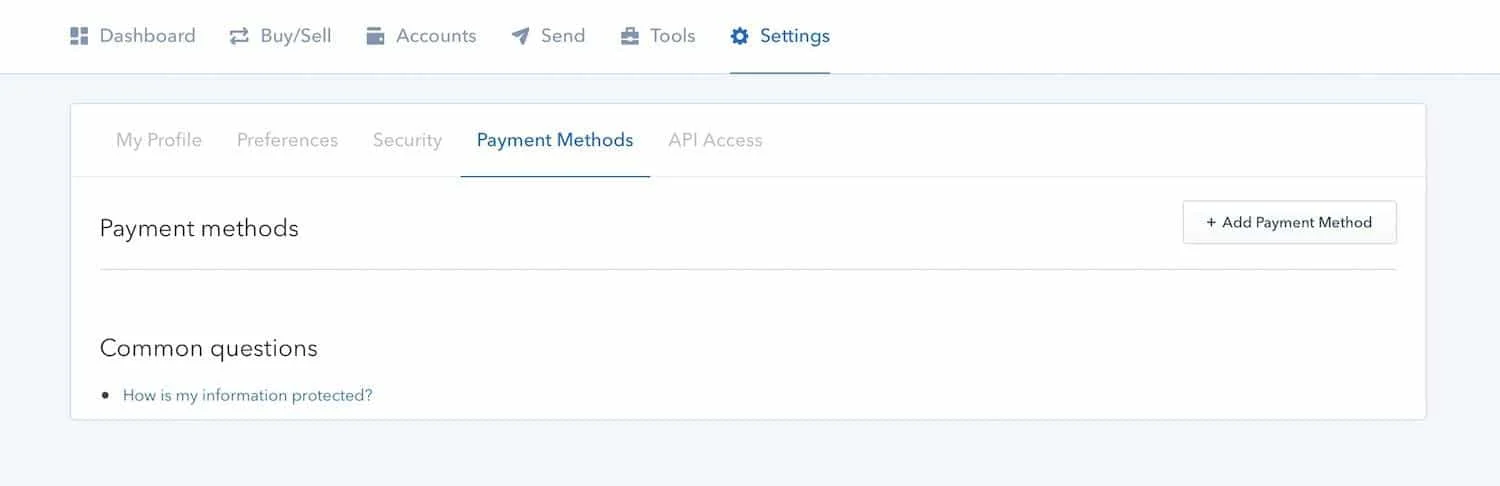1500x486 pixels.
Task: Switch to the My Profile tab
Action: pos(159,140)
